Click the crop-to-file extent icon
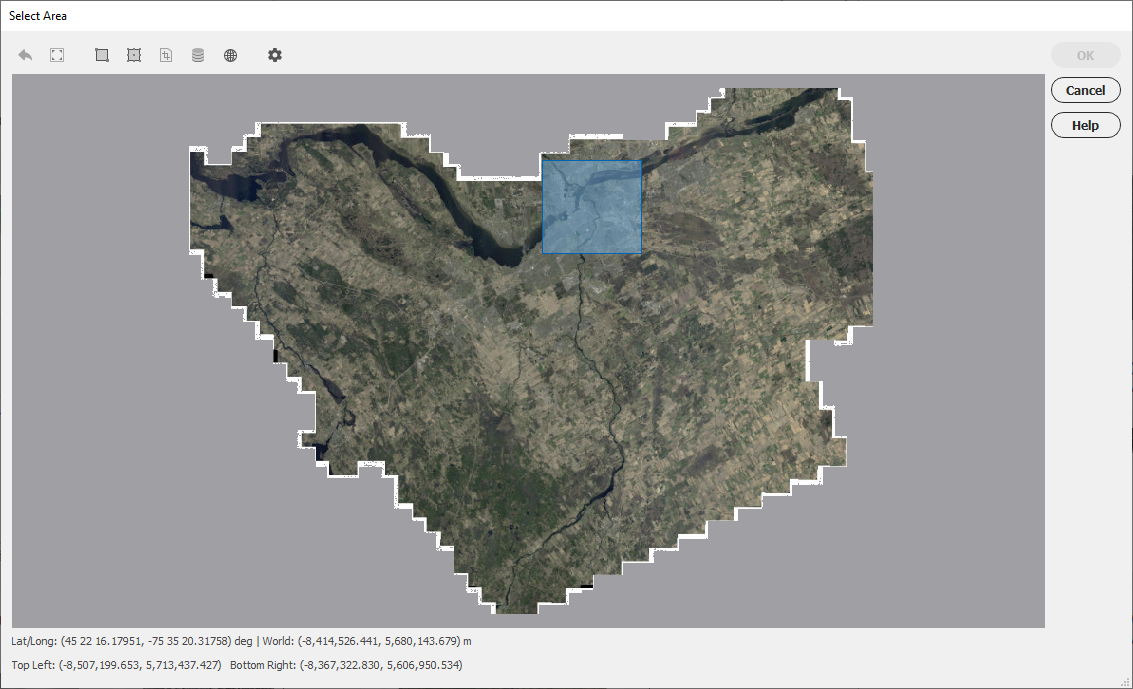The height and width of the screenshot is (689, 1133). coord(166,55)
